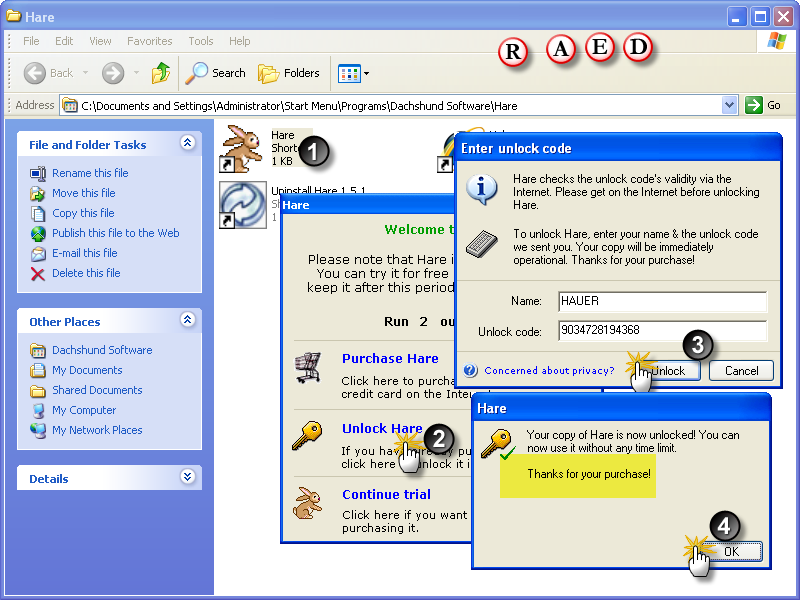The width and height of the screenshot is (800, 600).
Task: Open the File menu
Action: click(x=31, y=41)
